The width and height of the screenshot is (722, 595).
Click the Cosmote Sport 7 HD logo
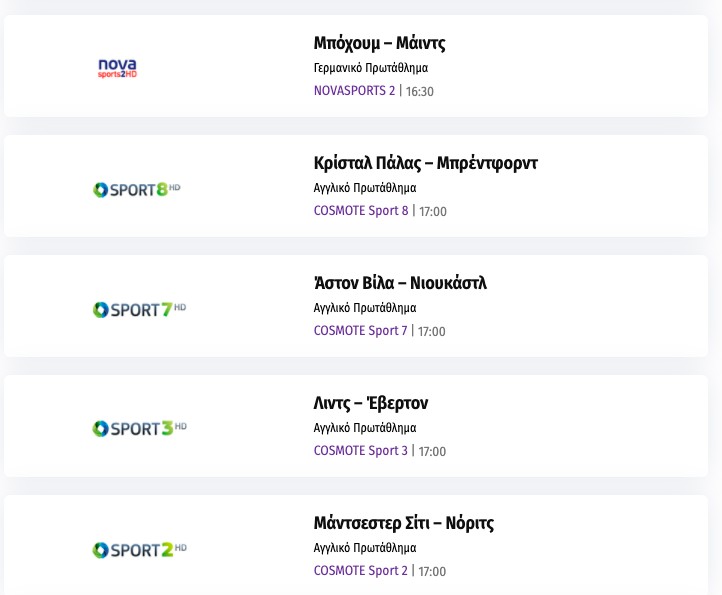139,309
